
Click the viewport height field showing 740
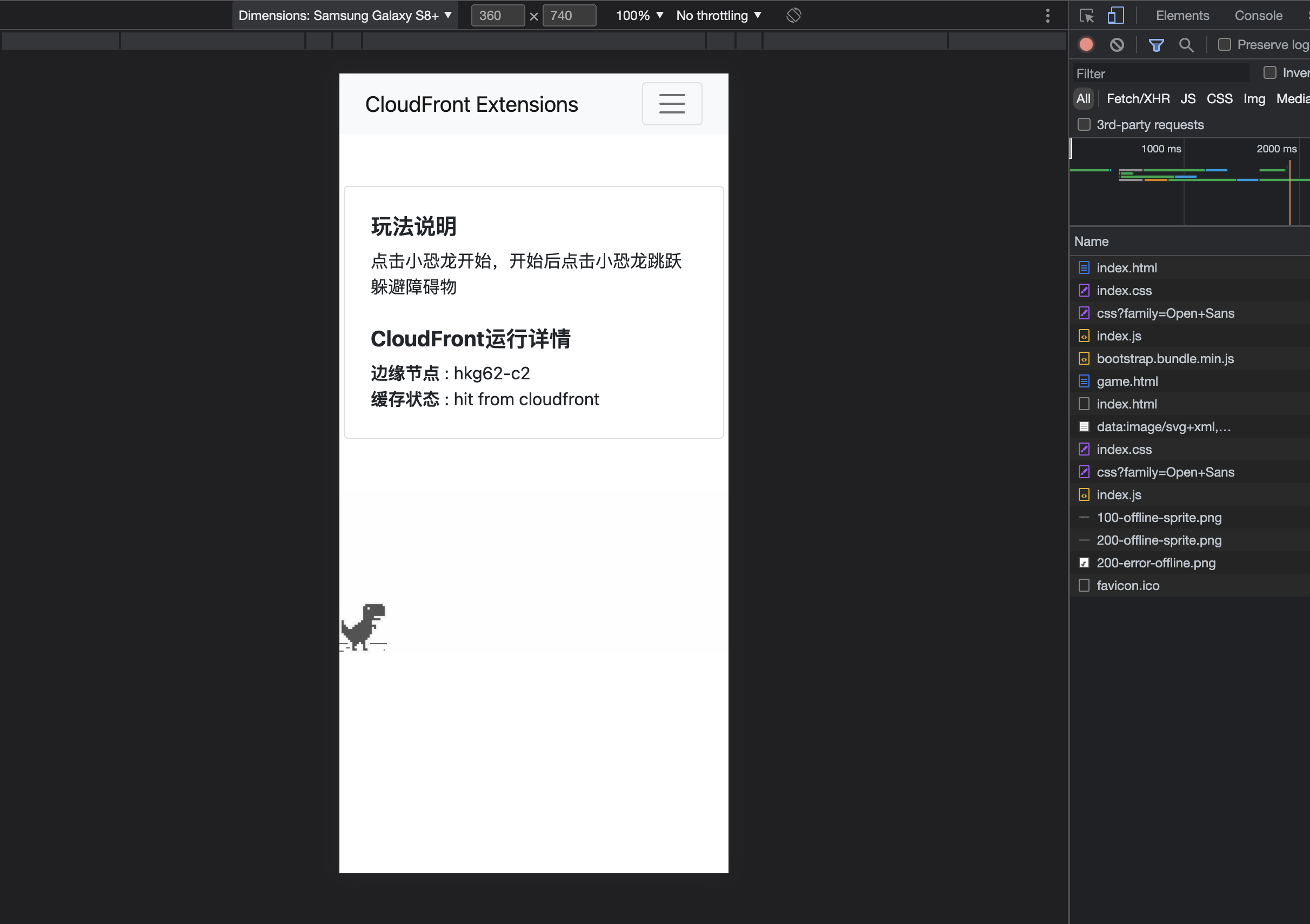pyautogui.click(x=569, y=15)
